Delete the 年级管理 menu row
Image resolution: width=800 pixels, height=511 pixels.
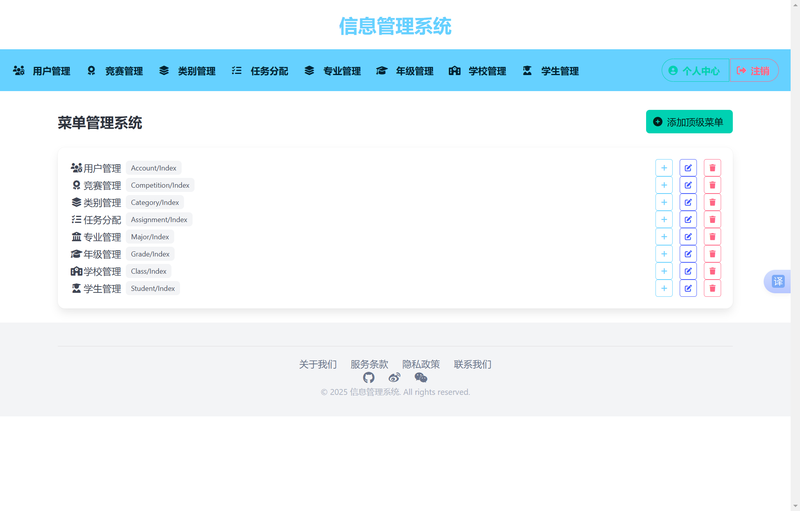coord(712,254)
